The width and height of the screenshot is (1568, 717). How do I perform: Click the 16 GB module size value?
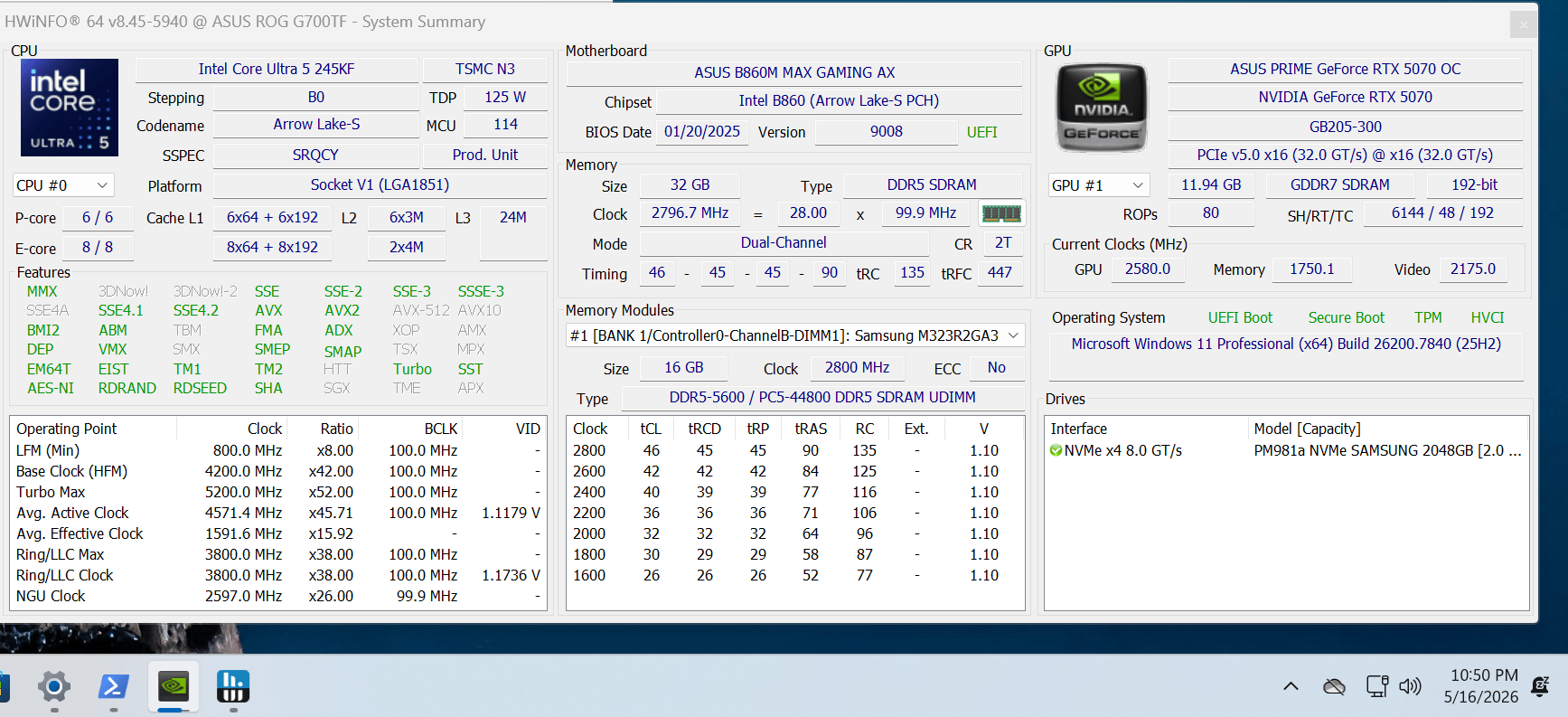click(684, 368)
